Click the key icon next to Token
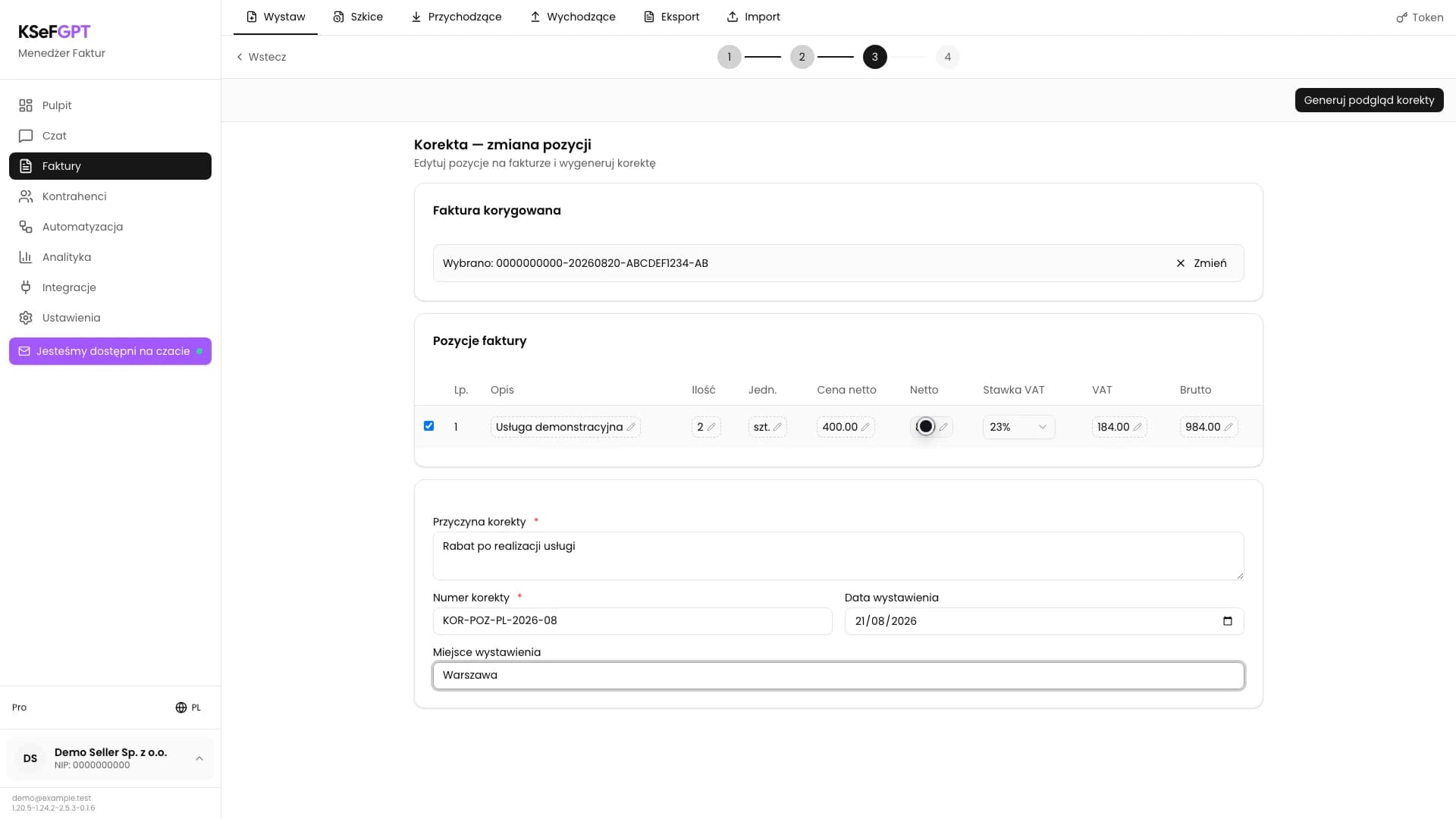1456x819 pixels. click(x=1402, y=17)
